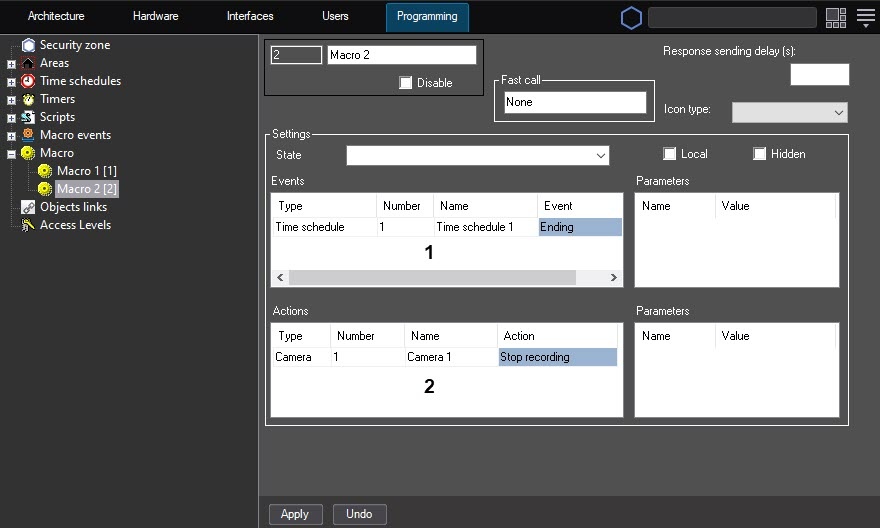Click the Scripts icon in tree

(28, 117)
